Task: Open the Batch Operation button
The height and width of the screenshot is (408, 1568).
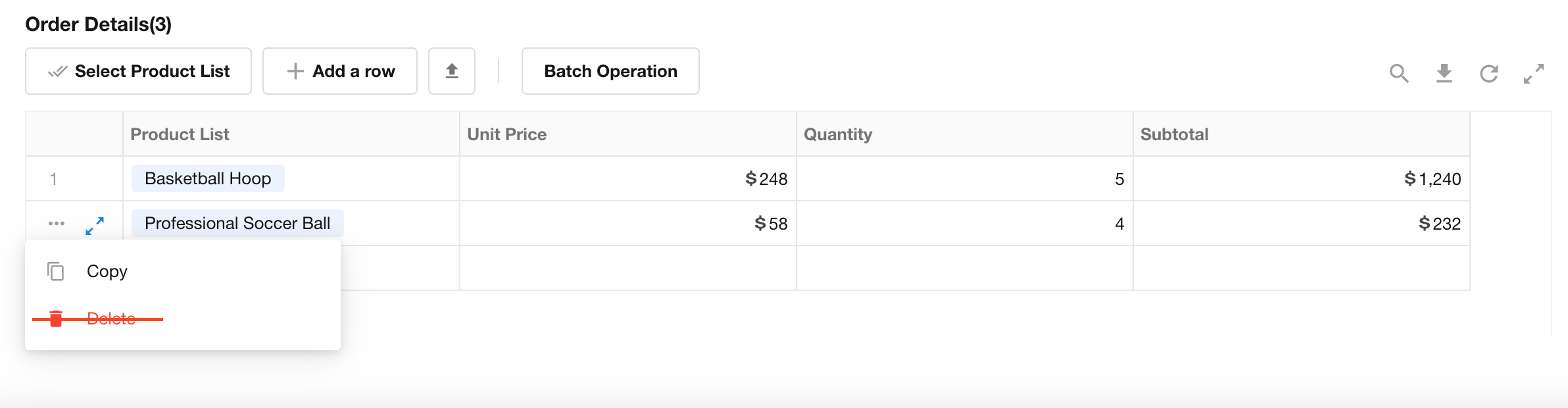Action: click(x=610, y=71)
